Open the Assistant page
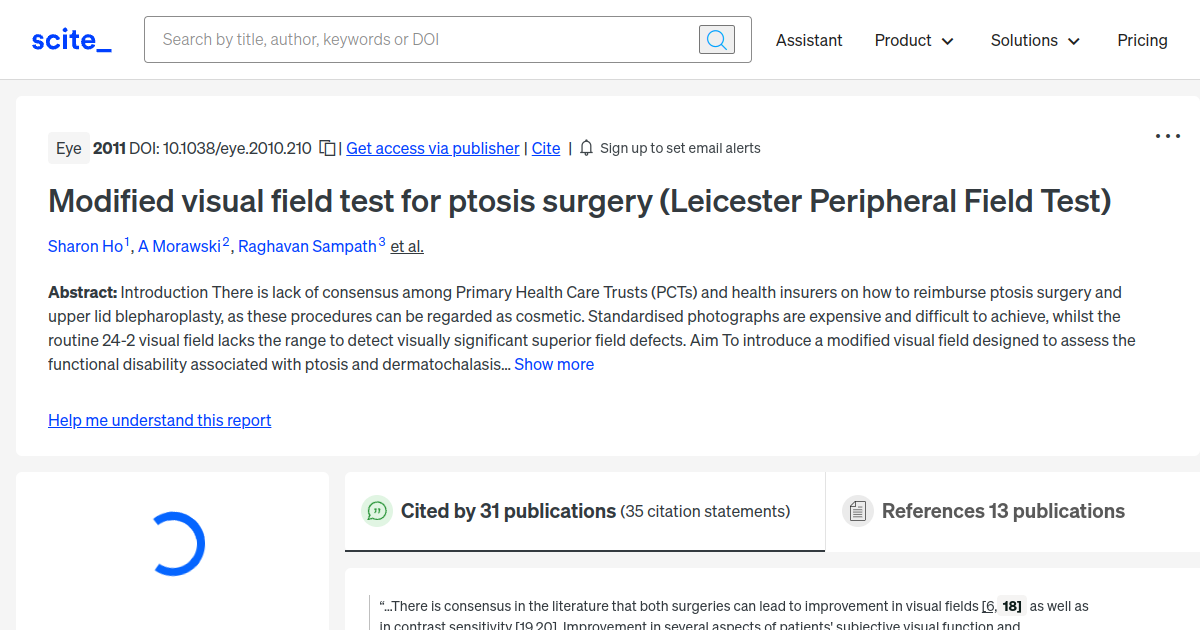The height and width of the screenshot is (630, 1200). [x=809, y=40]
